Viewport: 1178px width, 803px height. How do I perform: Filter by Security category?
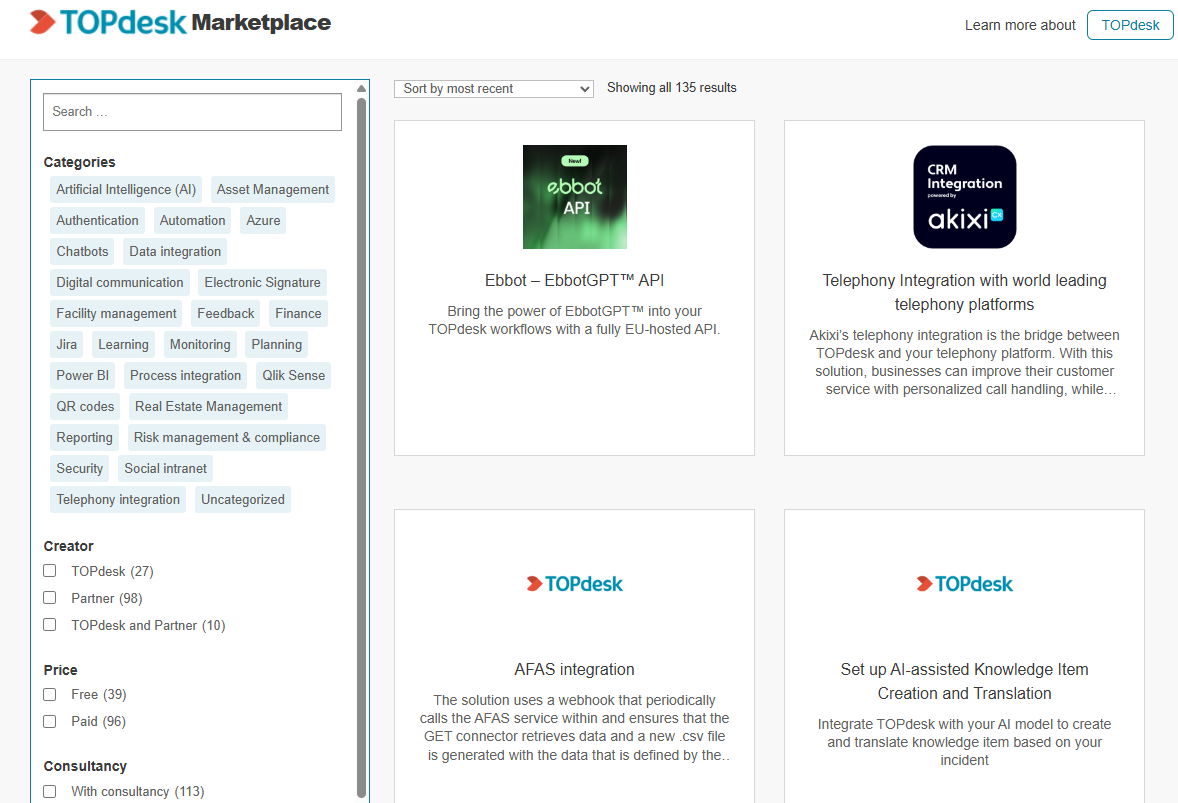coord(80,468)
